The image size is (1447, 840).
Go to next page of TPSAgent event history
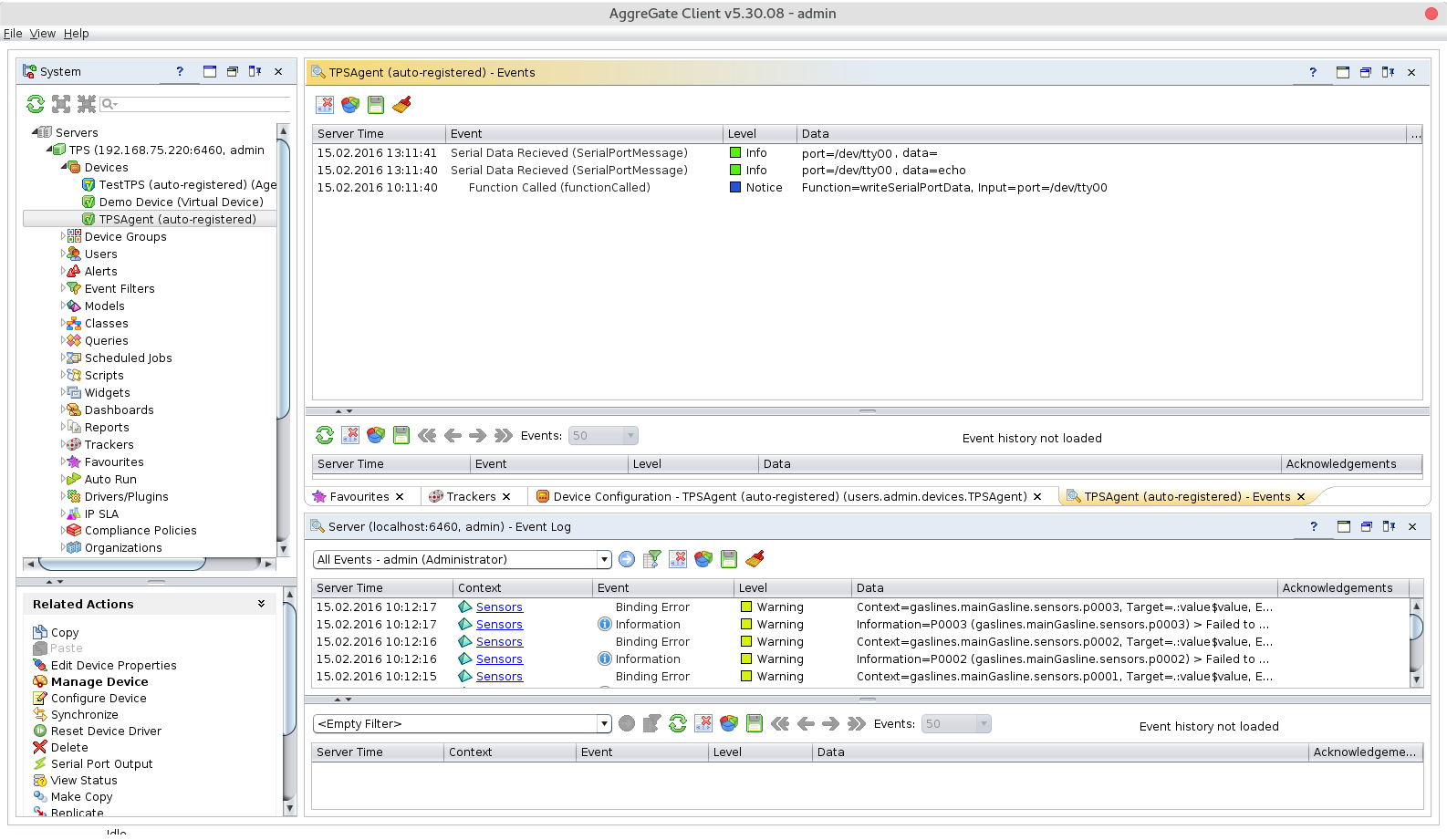pyautogui.click(x=478, y=435)
